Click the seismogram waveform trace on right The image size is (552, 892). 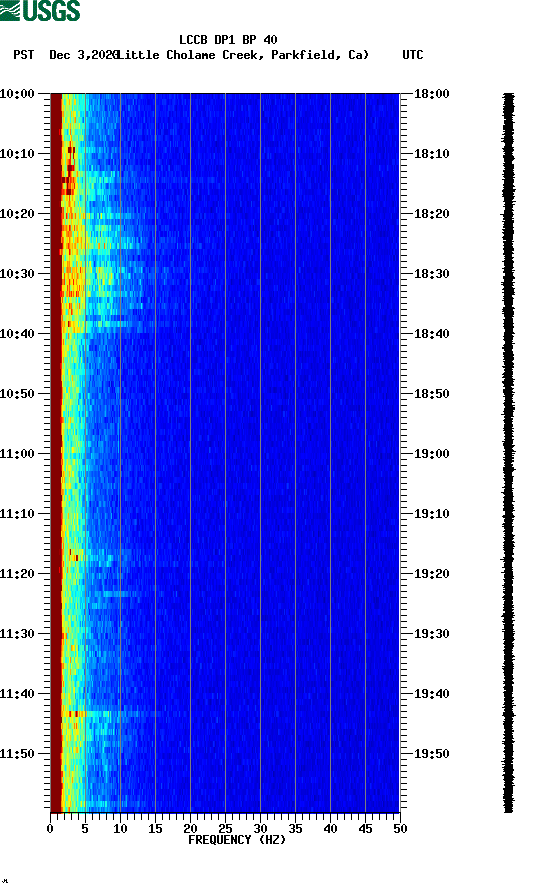pyautogui.click(x=509, y=453)
